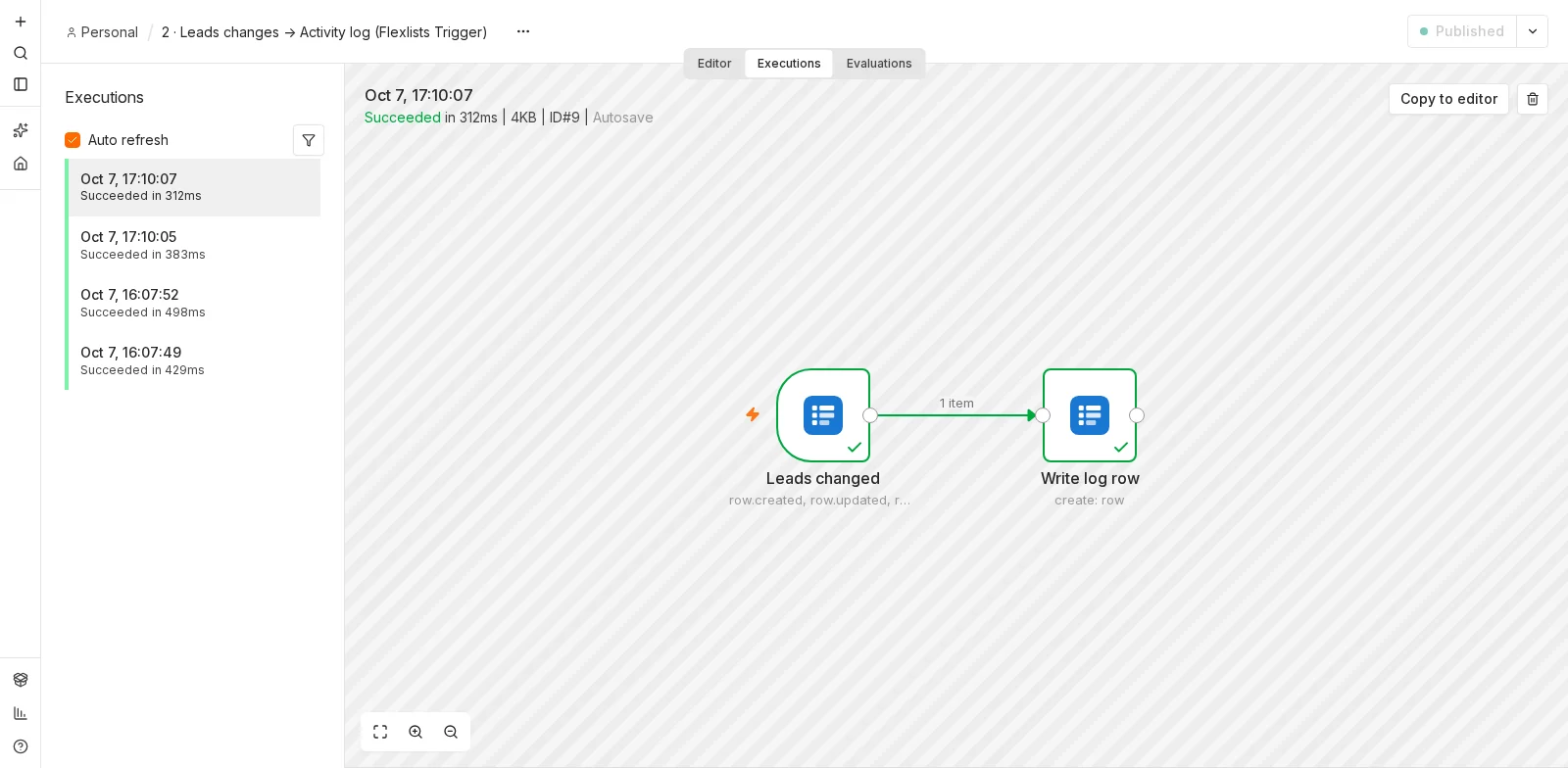Open the executions filter funnel
1568x768 pixels.
[309, 140]
